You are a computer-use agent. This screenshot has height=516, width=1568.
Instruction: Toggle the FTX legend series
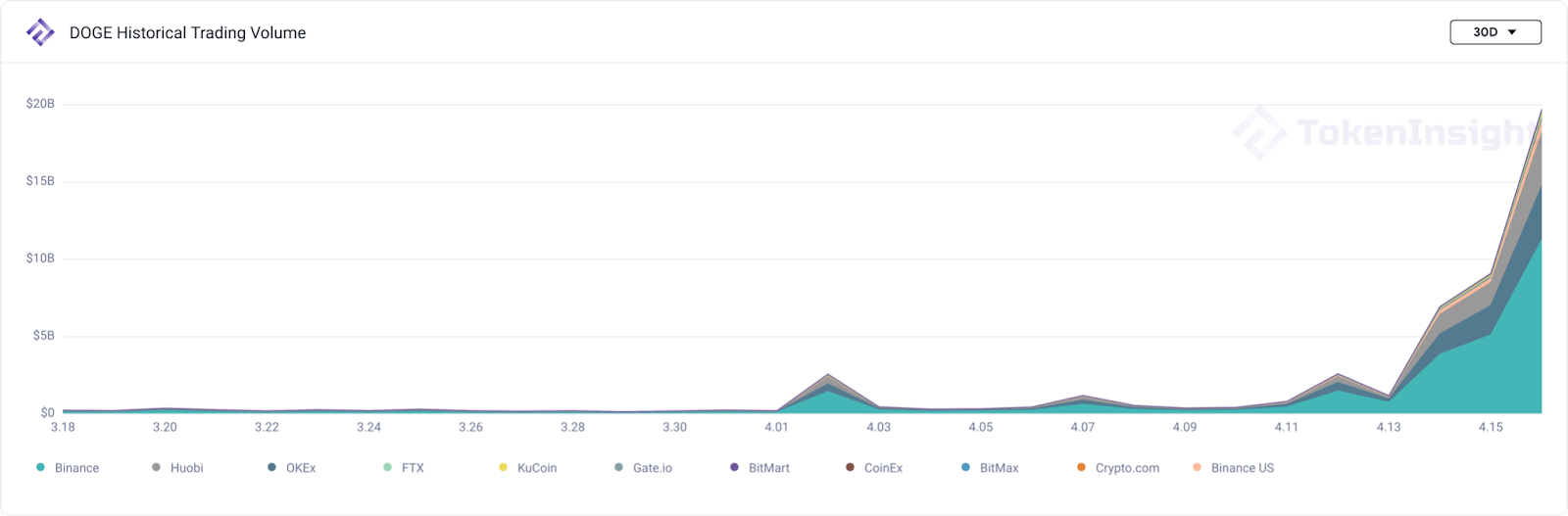[404, 468]
